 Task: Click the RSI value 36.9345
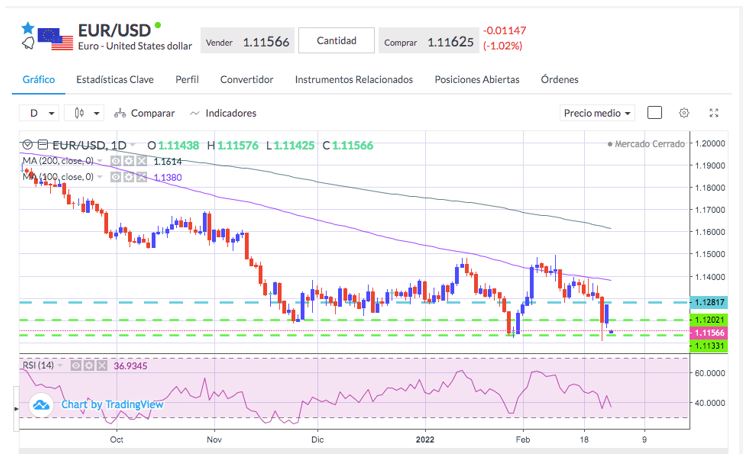(130, 366)
